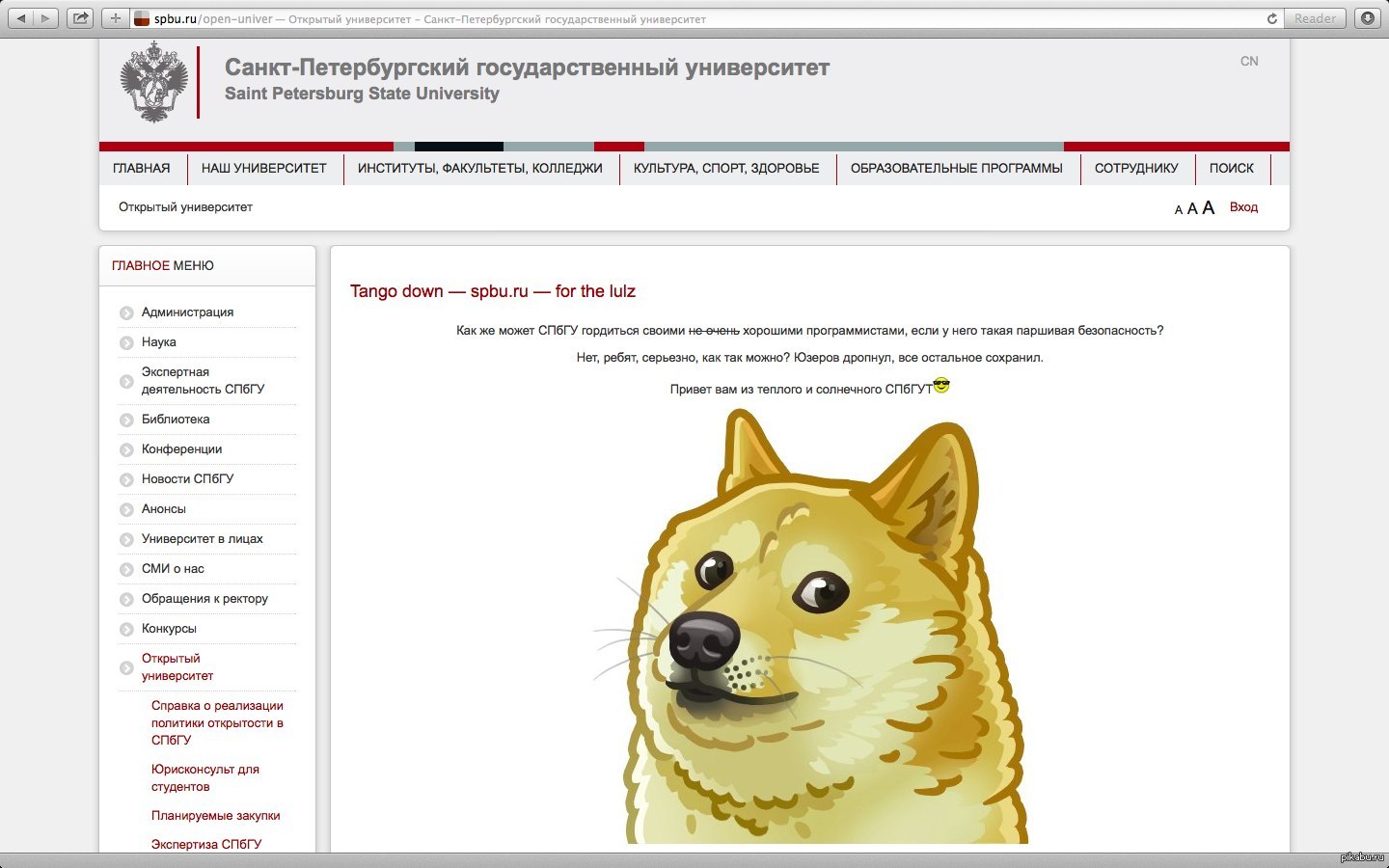Viewport: 1389px width, 868px height.
Task: Open Университет в лицах link
Action: [x=202, y=538]
